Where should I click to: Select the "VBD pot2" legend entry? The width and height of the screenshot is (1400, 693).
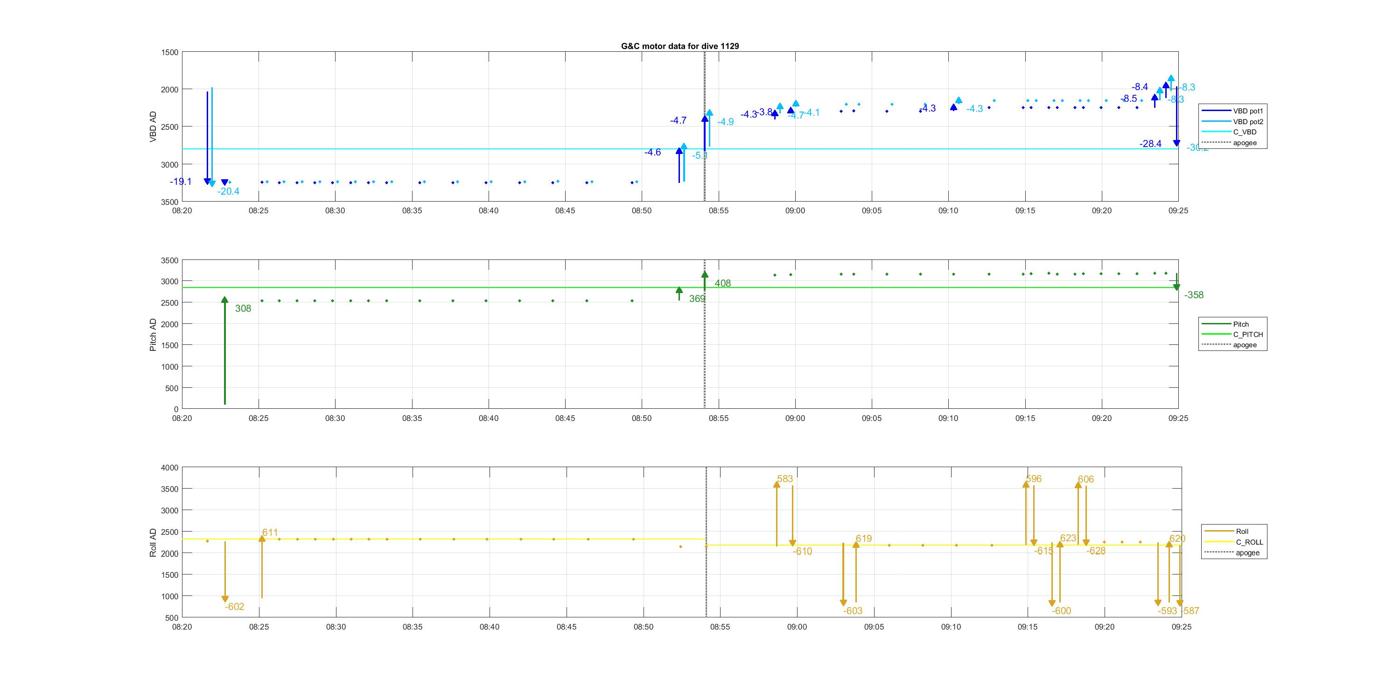(1234, 121)
